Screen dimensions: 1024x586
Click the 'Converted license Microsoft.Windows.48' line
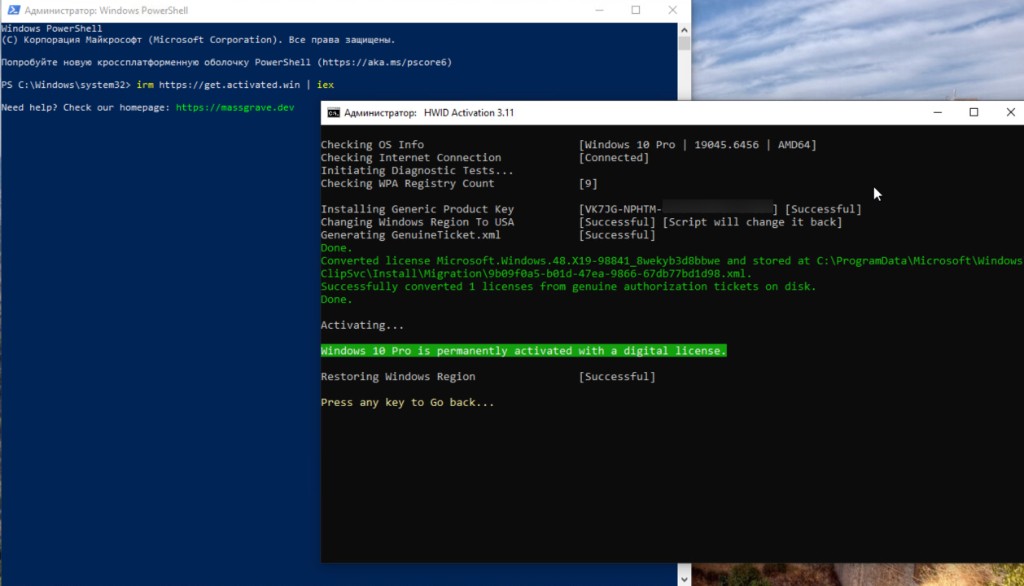(672, 261)
